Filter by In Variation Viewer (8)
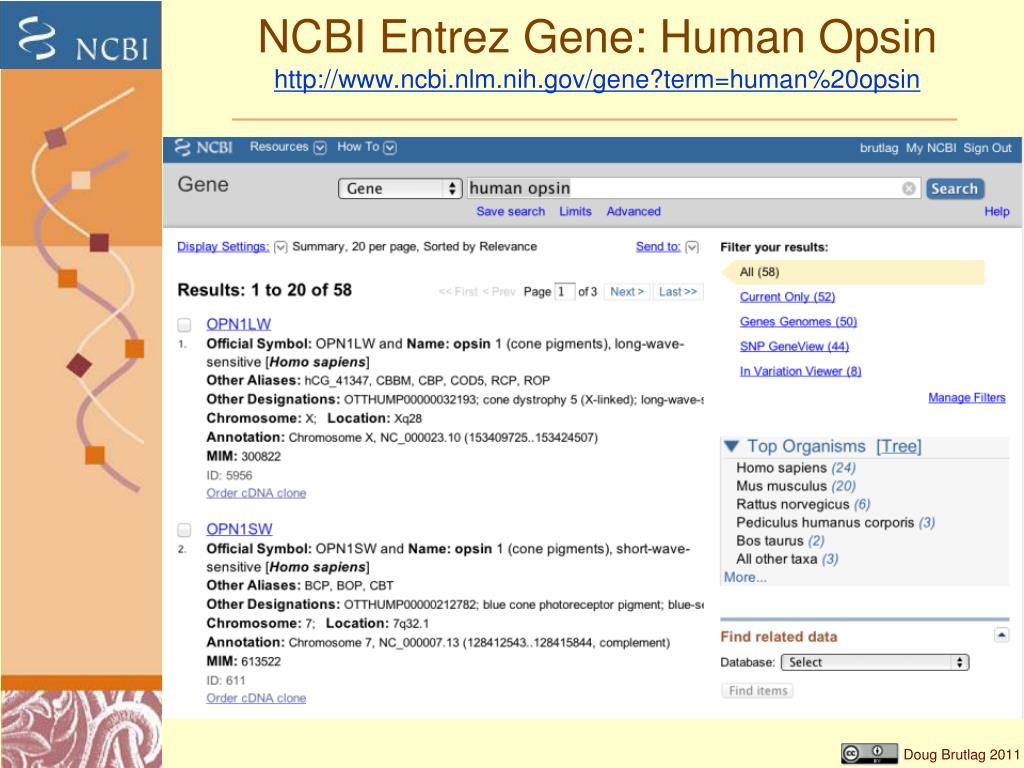 click(x=801, y=372)
